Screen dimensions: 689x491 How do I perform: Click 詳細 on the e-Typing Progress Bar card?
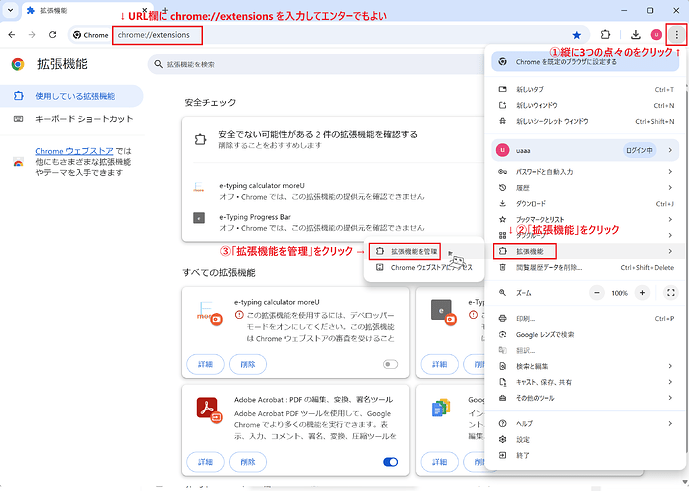click(439, 364)
